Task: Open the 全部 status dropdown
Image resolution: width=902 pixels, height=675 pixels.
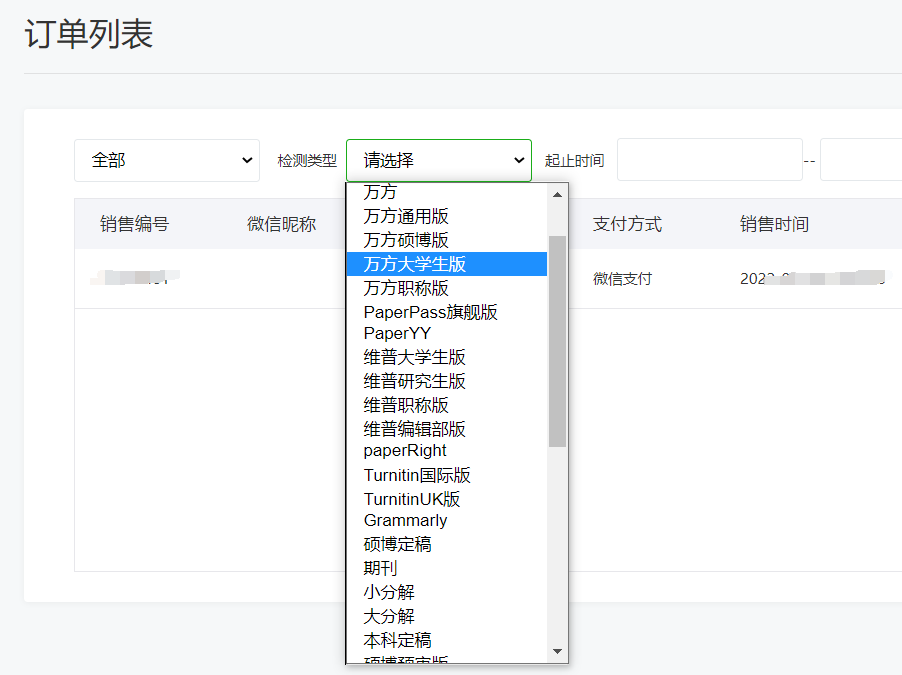Action: pyautogui.click(x=167, y=160)
